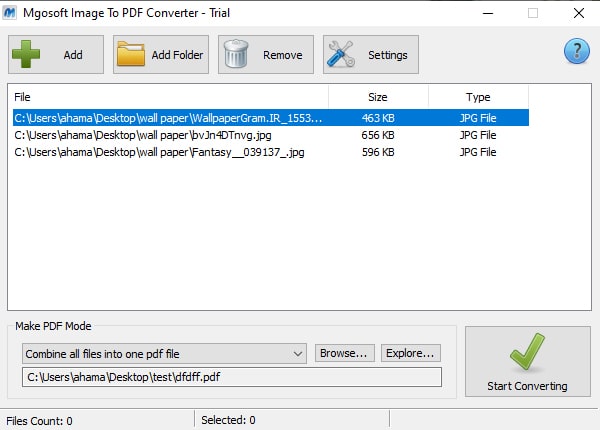Click the output path field dfdff.pdf
Image resolution: width=600 pixels, height=430 pixels.
(x=232, y=377)
